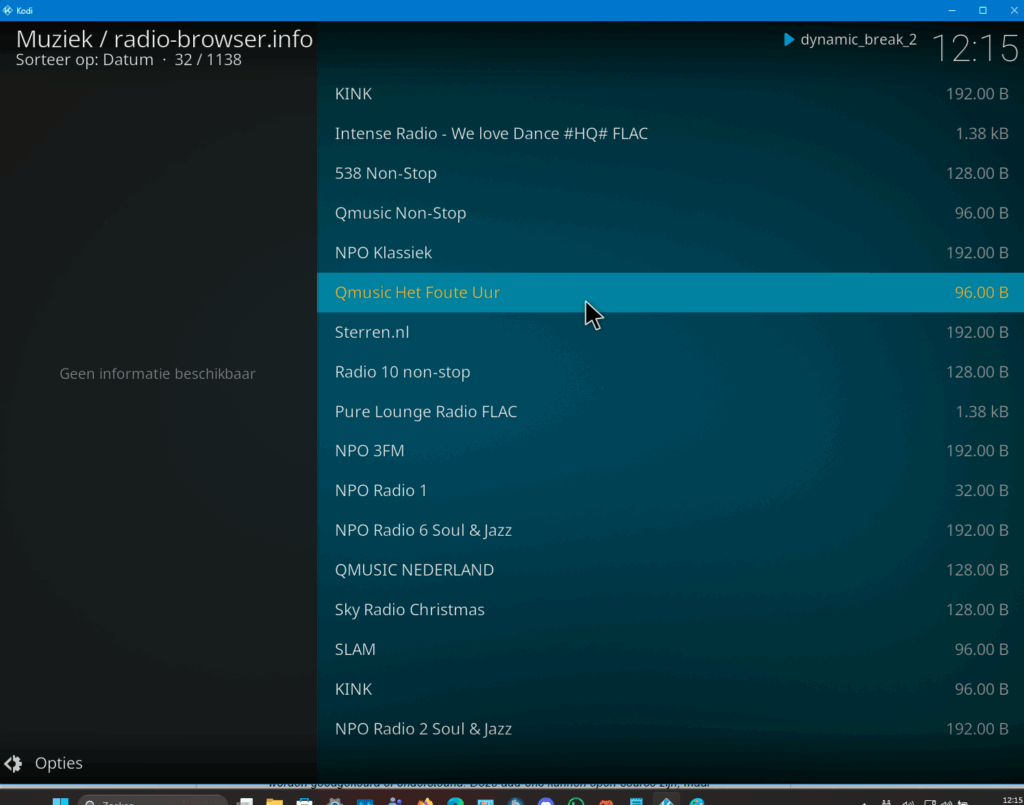This screenshot has height=805, width=1024.
Task: Open the Opties gear icon
Action: click(13, 764)
